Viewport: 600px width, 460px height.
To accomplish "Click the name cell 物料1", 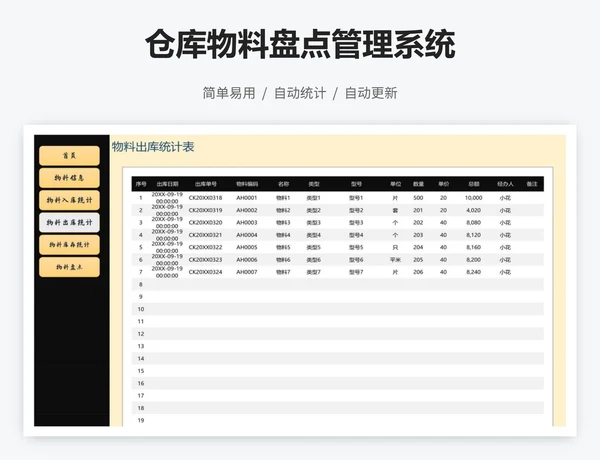I will click(283, 198).
